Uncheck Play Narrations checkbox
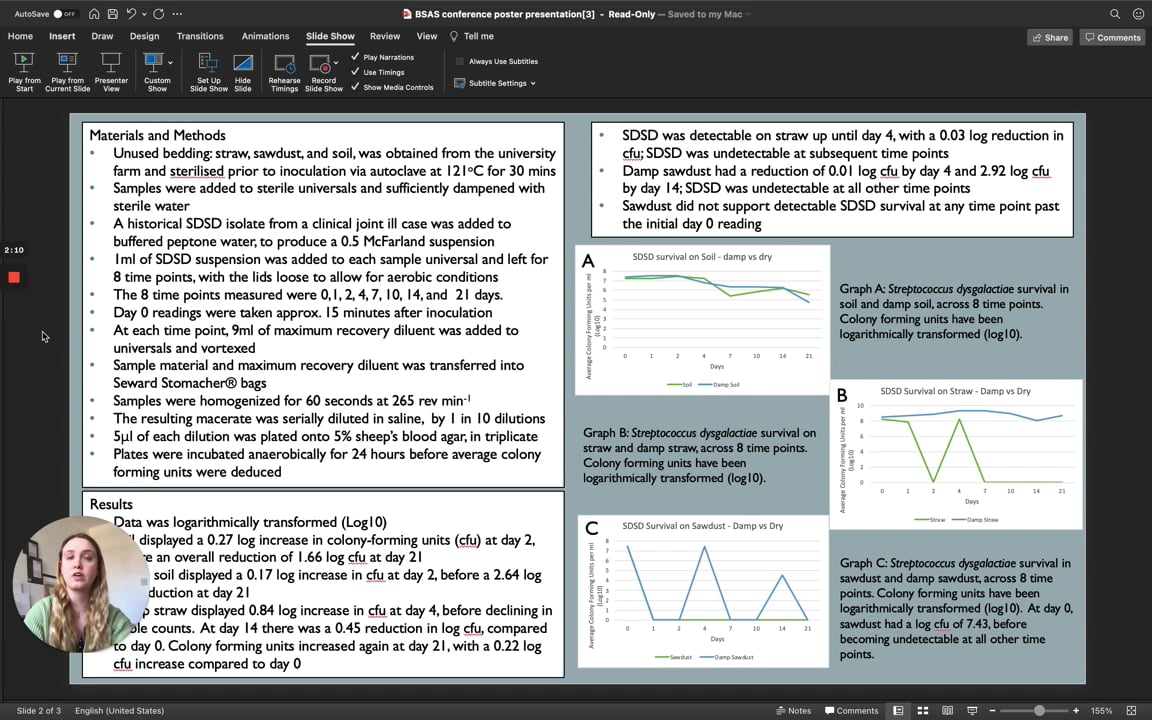 coord(355,57)
